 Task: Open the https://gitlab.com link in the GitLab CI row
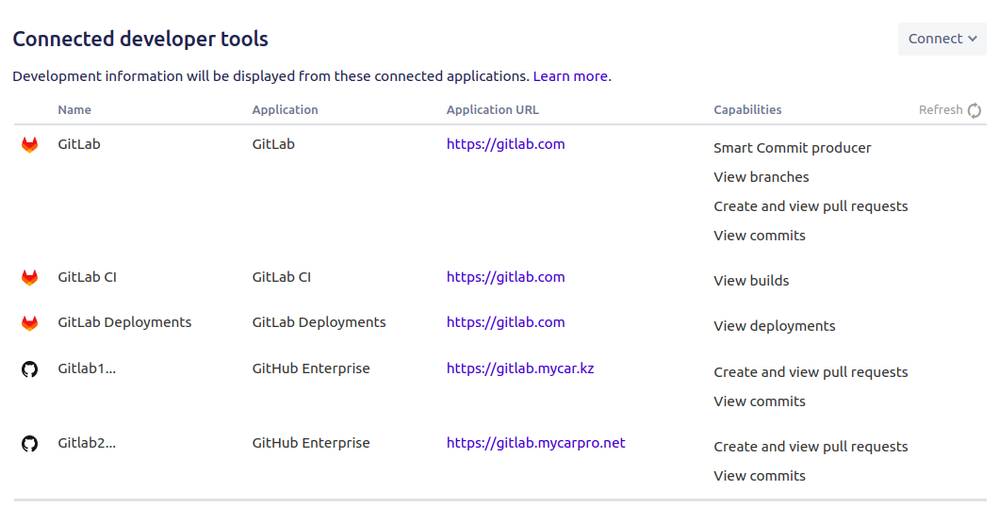(x=505, y=277)
